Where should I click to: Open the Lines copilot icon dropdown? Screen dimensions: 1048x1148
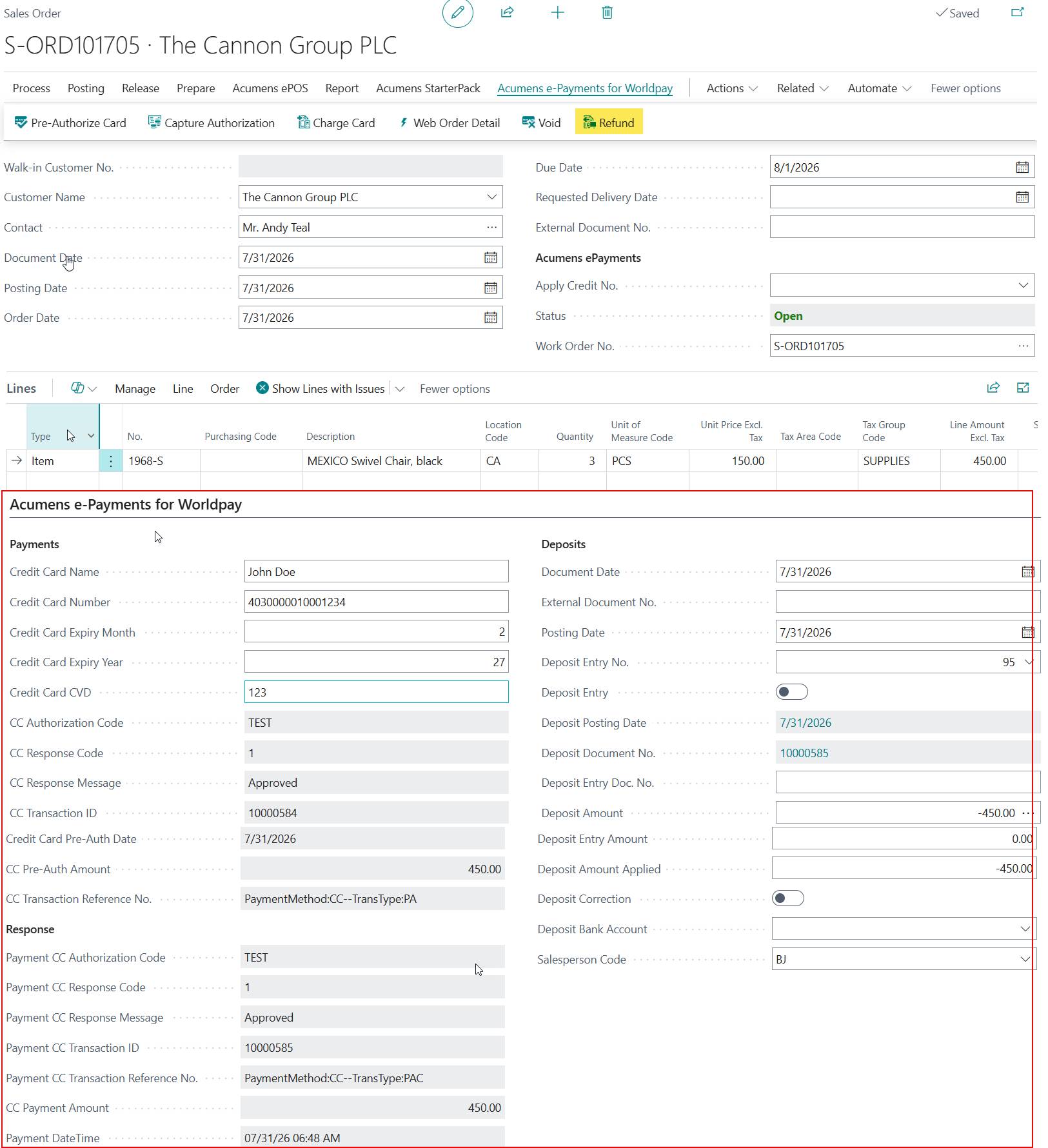click(84, 388)
